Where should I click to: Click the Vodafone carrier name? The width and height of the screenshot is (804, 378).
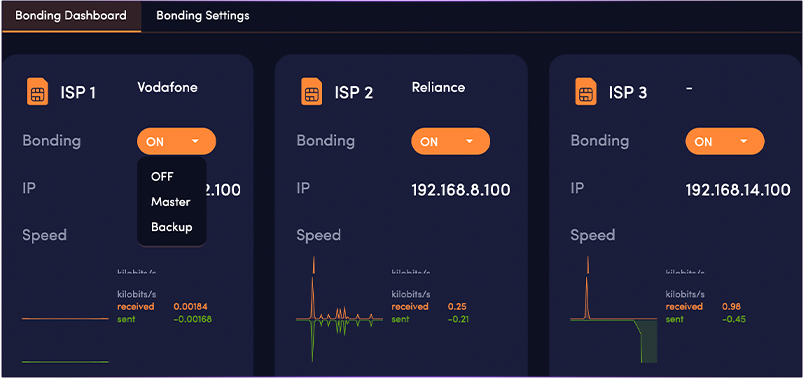168,88
